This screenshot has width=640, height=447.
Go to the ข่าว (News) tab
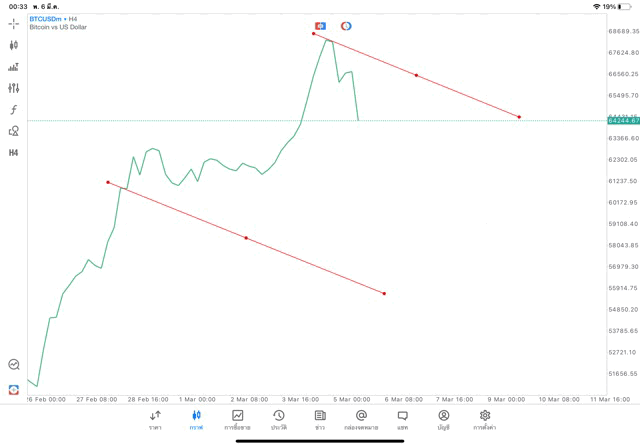point(320,419)
